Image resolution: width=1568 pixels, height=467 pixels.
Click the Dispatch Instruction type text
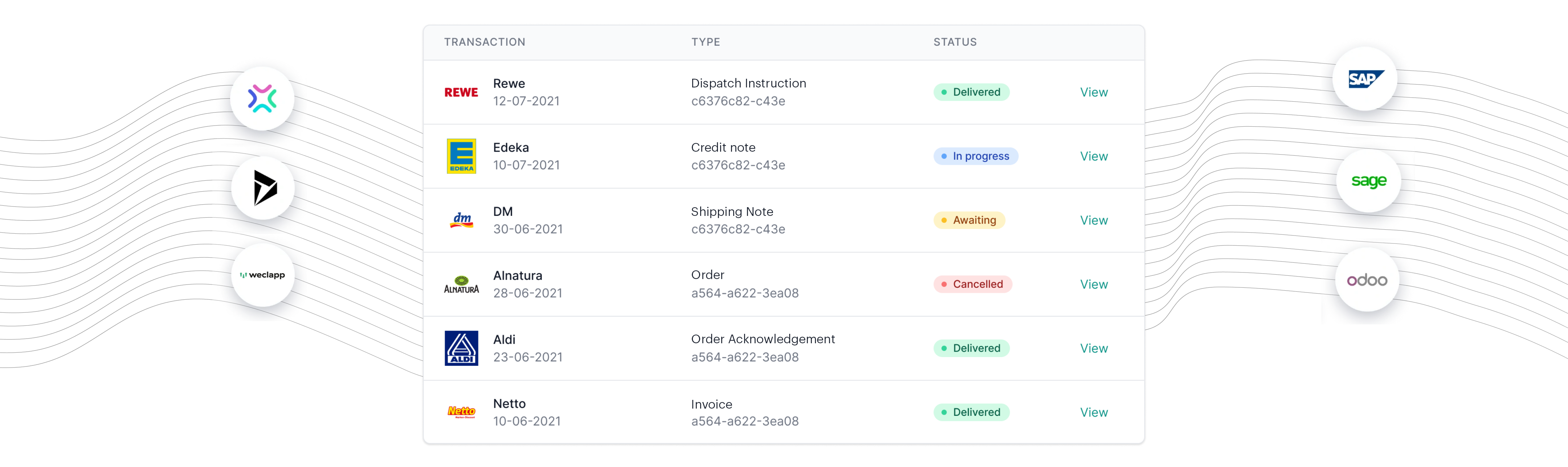[748, 83]
